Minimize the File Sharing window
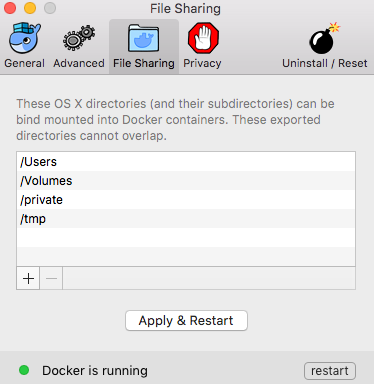The width and height of the screenshot is (374, 384). click(x=30, y=8)
